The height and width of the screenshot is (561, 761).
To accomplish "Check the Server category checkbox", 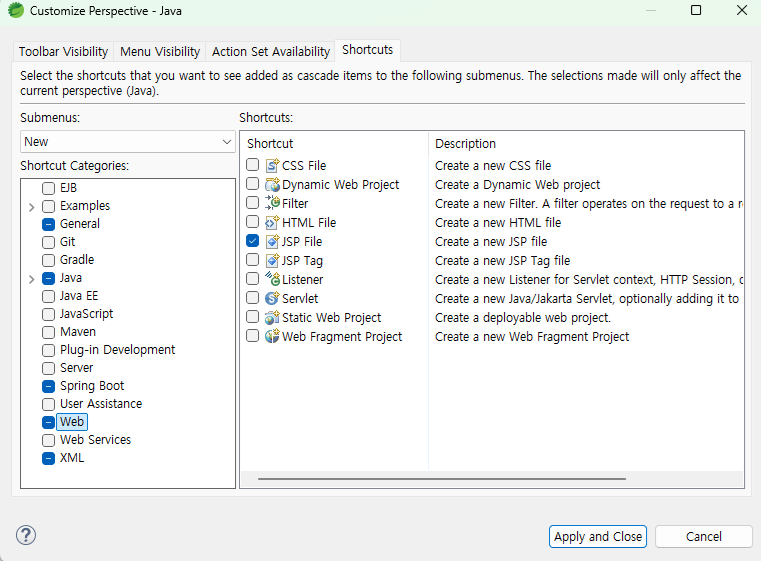I will click(49, 368).
